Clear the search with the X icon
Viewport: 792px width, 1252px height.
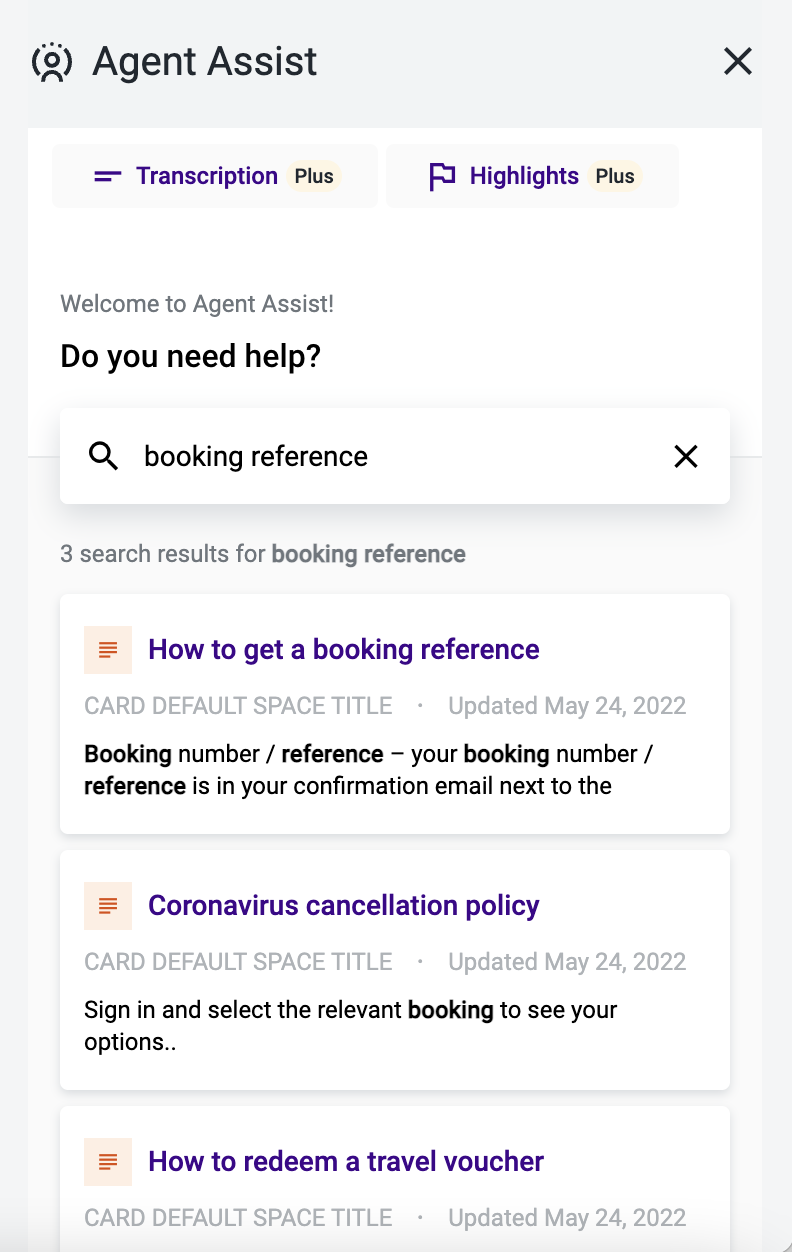pyautogui.click(x=686, y=456)
